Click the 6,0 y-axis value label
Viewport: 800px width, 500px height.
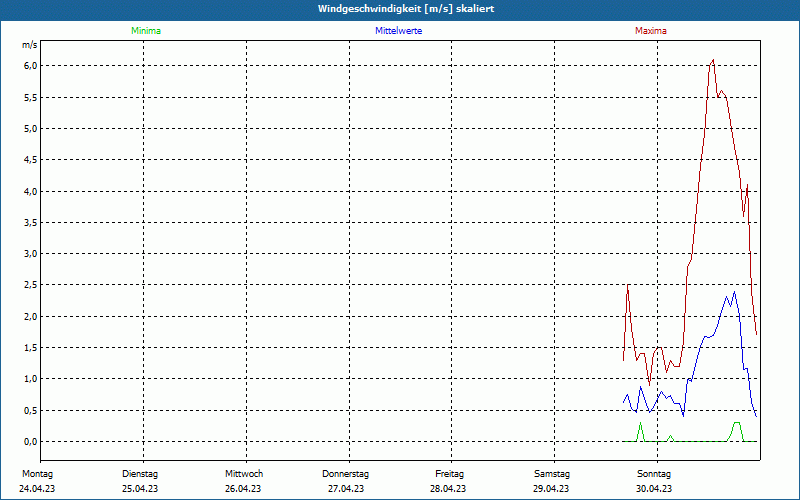[x=30, y=66]
